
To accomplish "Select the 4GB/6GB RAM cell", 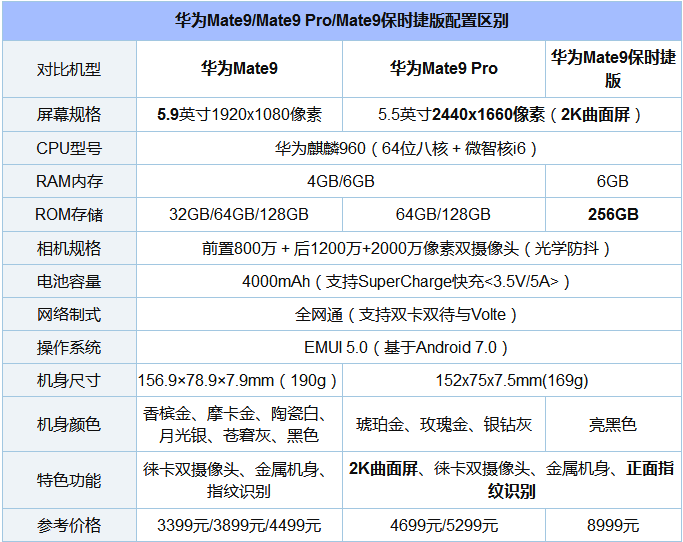I will [341, 181].
